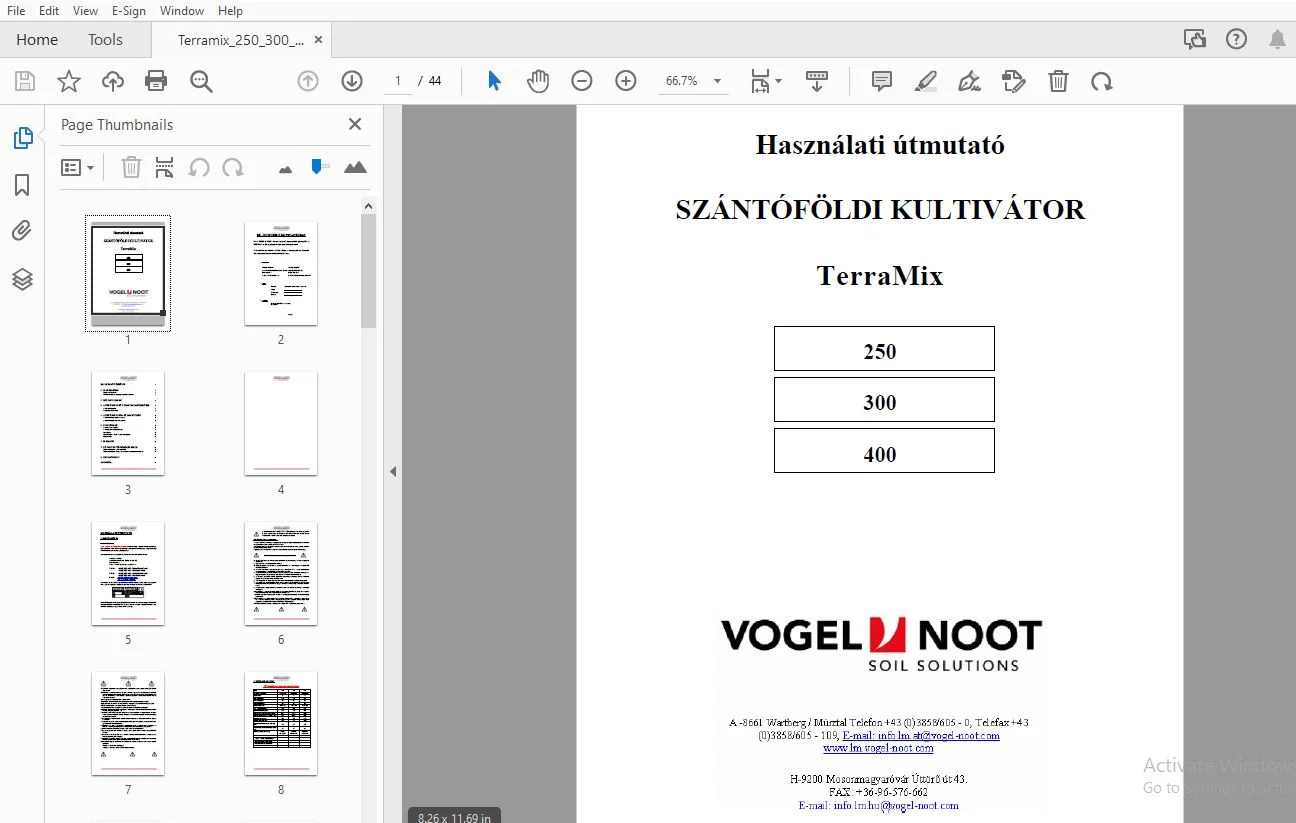Open the www.lm.vogel-noot.com link
1296x823 pixels.
click(878, 748)
